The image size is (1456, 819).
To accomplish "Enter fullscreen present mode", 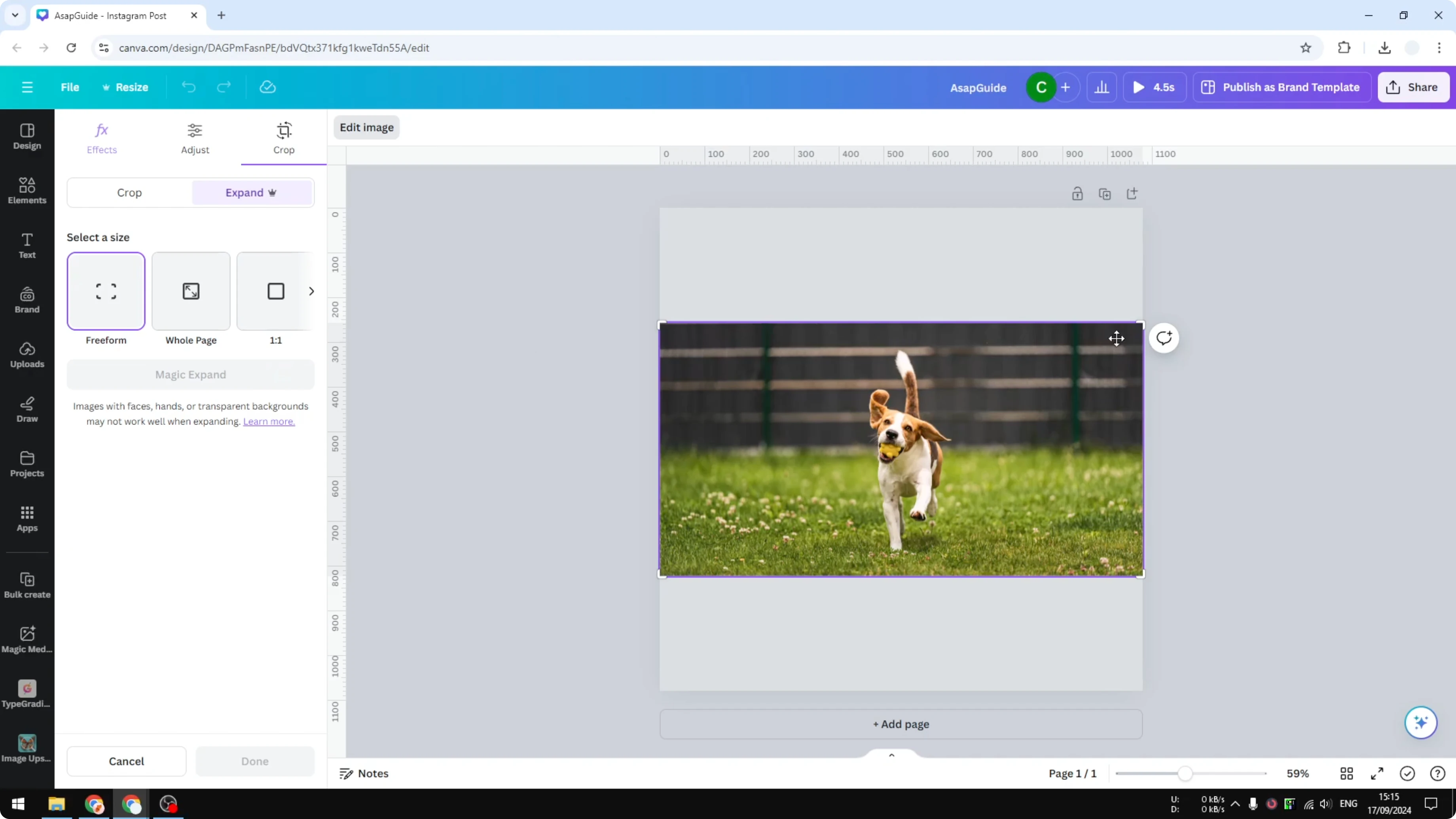I will click(1377, 773).
